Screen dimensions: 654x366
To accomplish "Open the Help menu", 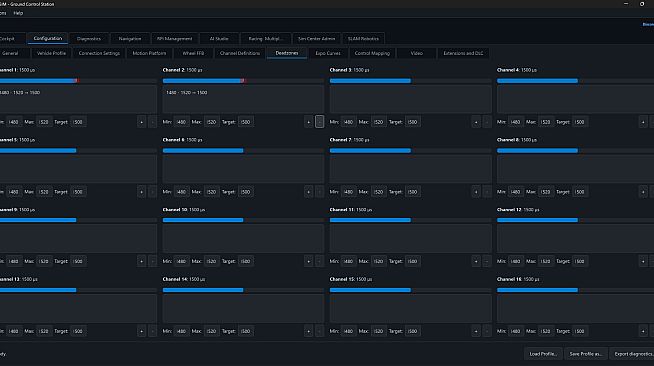I will (18, 13).
